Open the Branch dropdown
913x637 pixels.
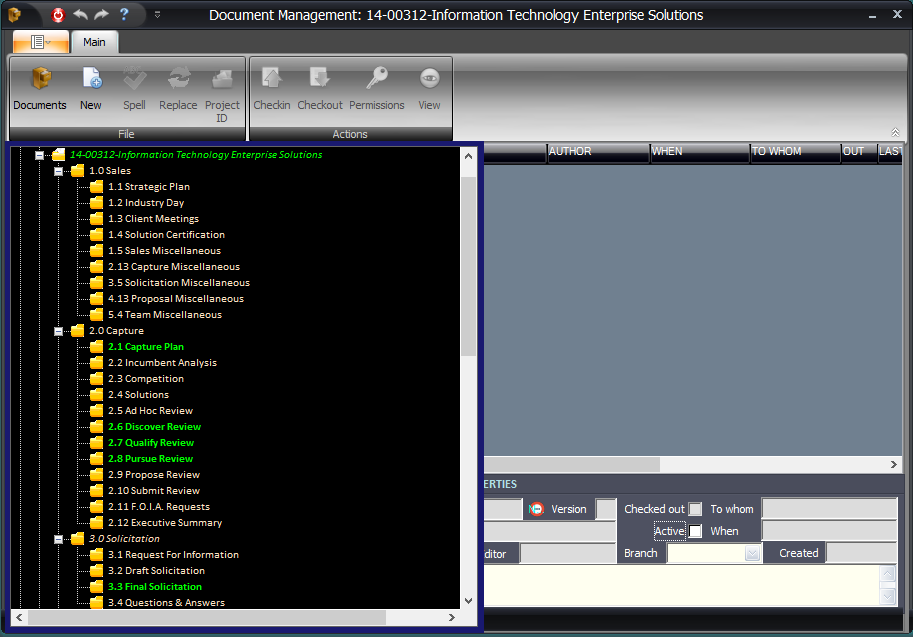click(752, 554)
